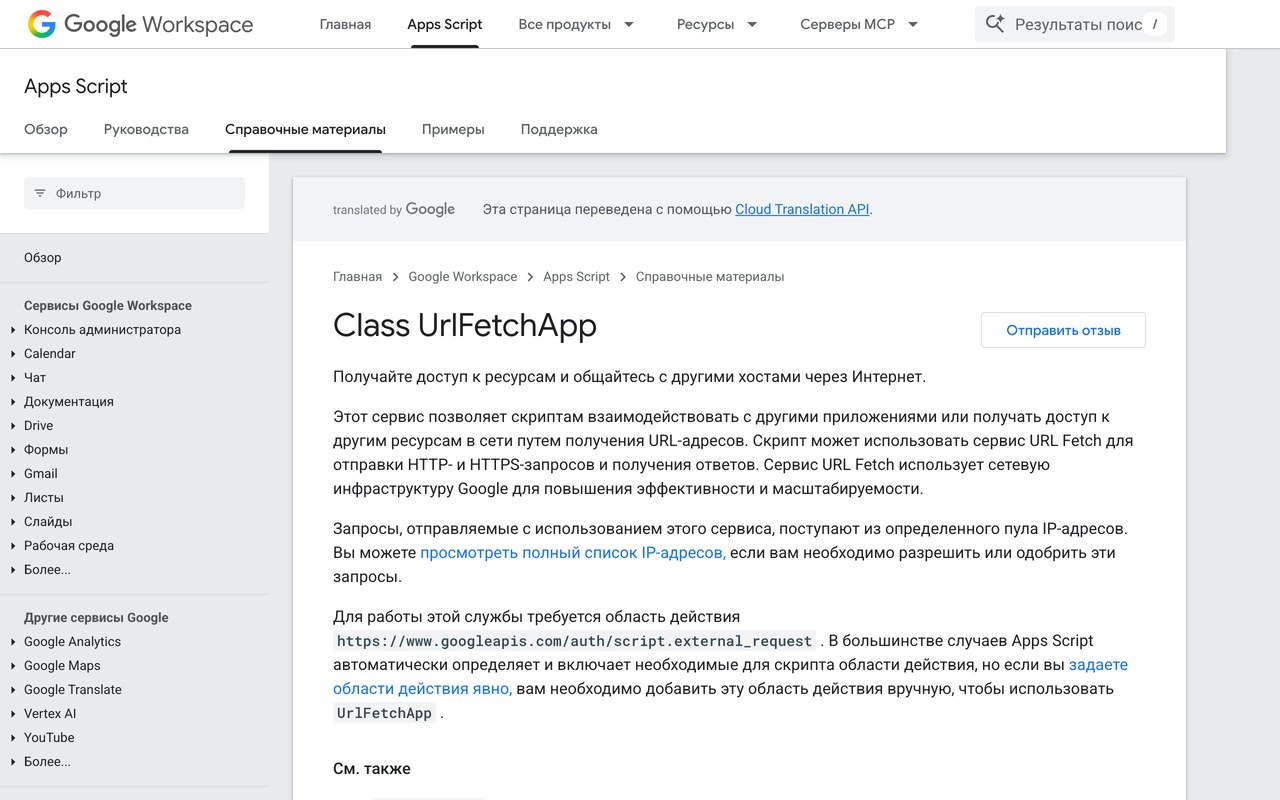
Task: Expand the Drive tree arrow
Action: tap(13, 426)
